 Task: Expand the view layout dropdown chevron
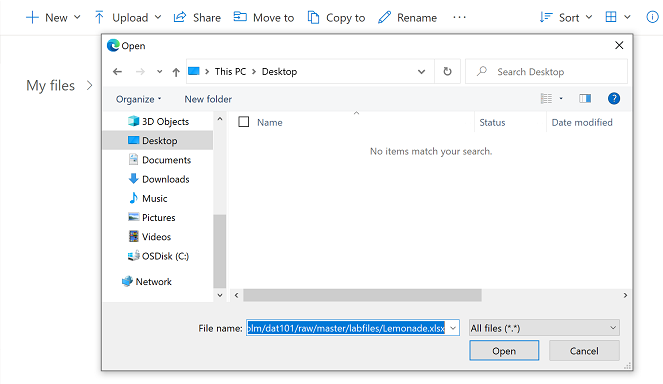point(627,17)
